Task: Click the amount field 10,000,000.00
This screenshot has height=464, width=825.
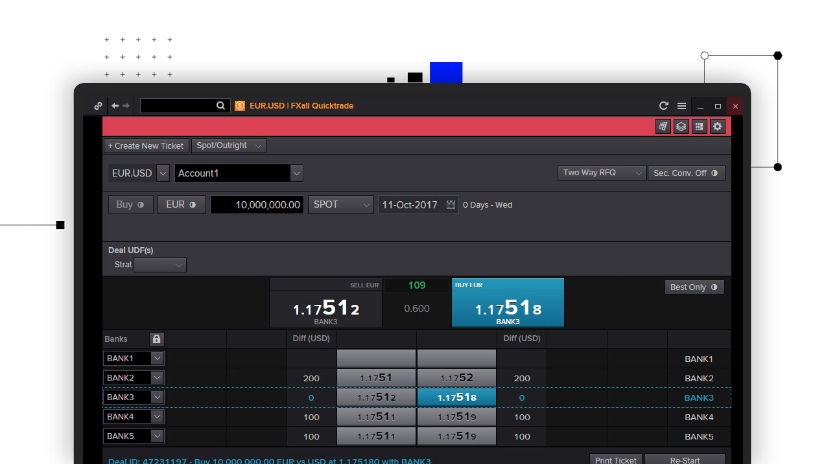Action: (257, 205)
